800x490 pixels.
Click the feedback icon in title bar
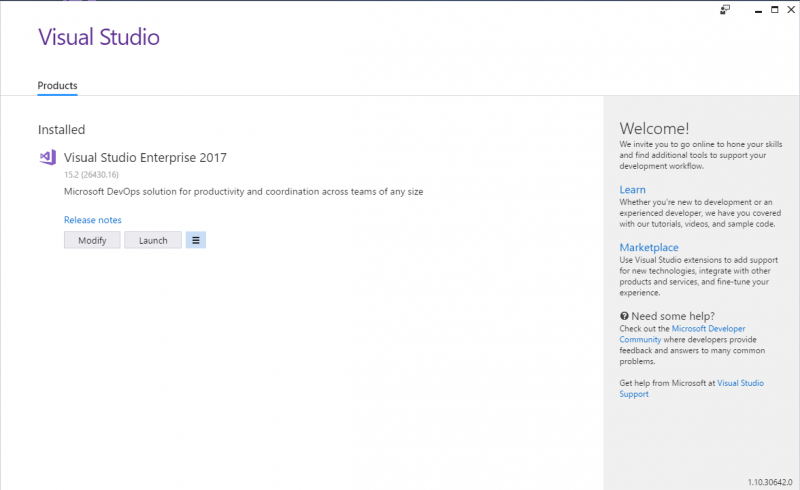pos(725,10)
